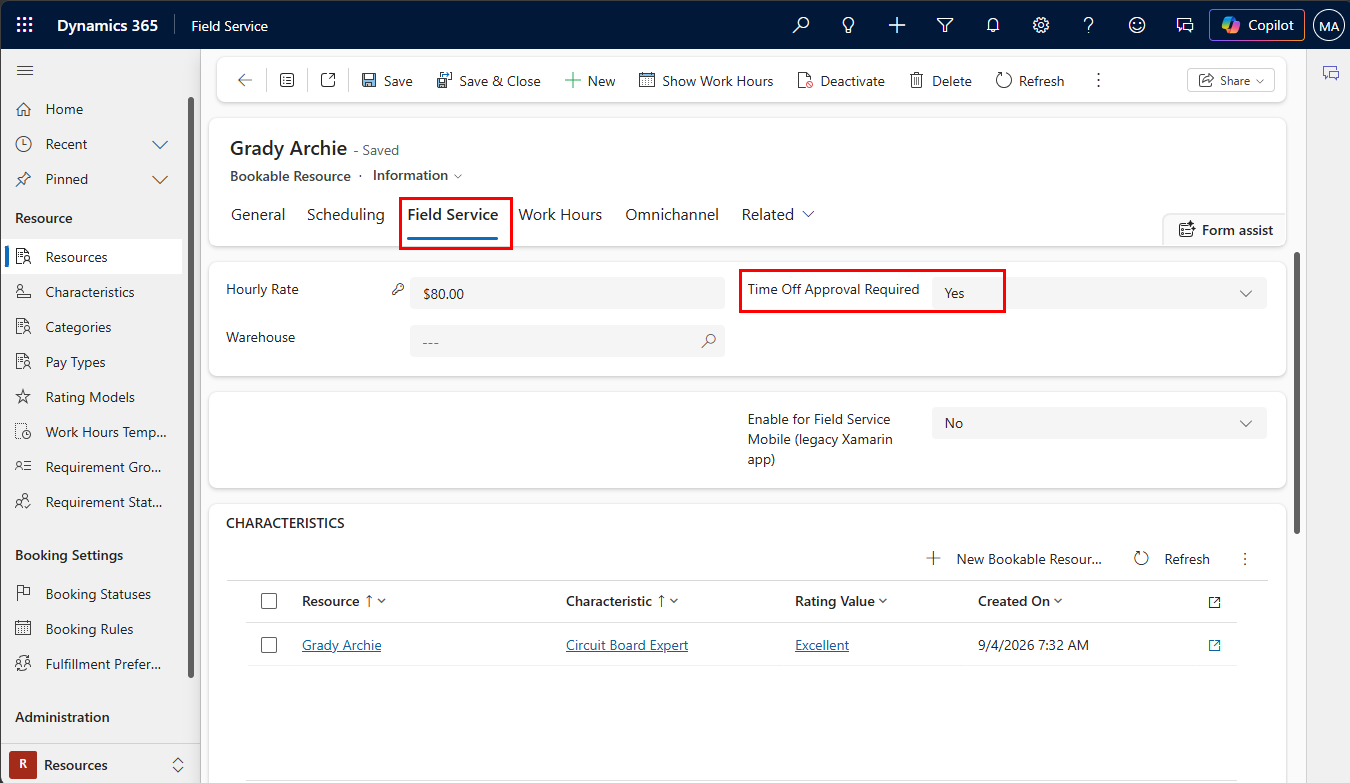Refresh the form from command bar
This screenshot has height=783, width=1350.
[x=1030, y=81]
